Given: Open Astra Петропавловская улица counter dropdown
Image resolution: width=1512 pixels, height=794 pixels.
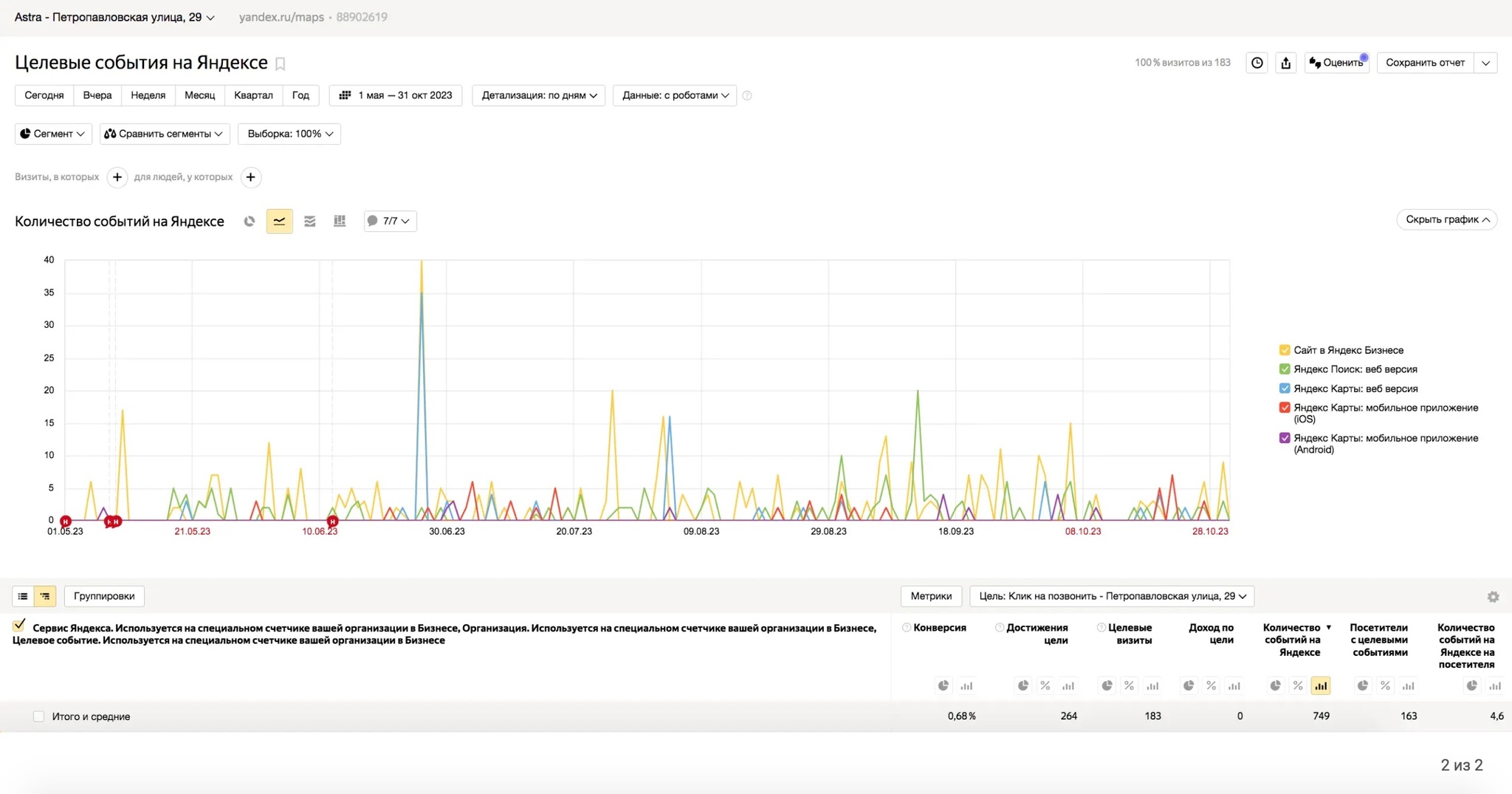Looking at the screenshot, I should tap(114, 17).
